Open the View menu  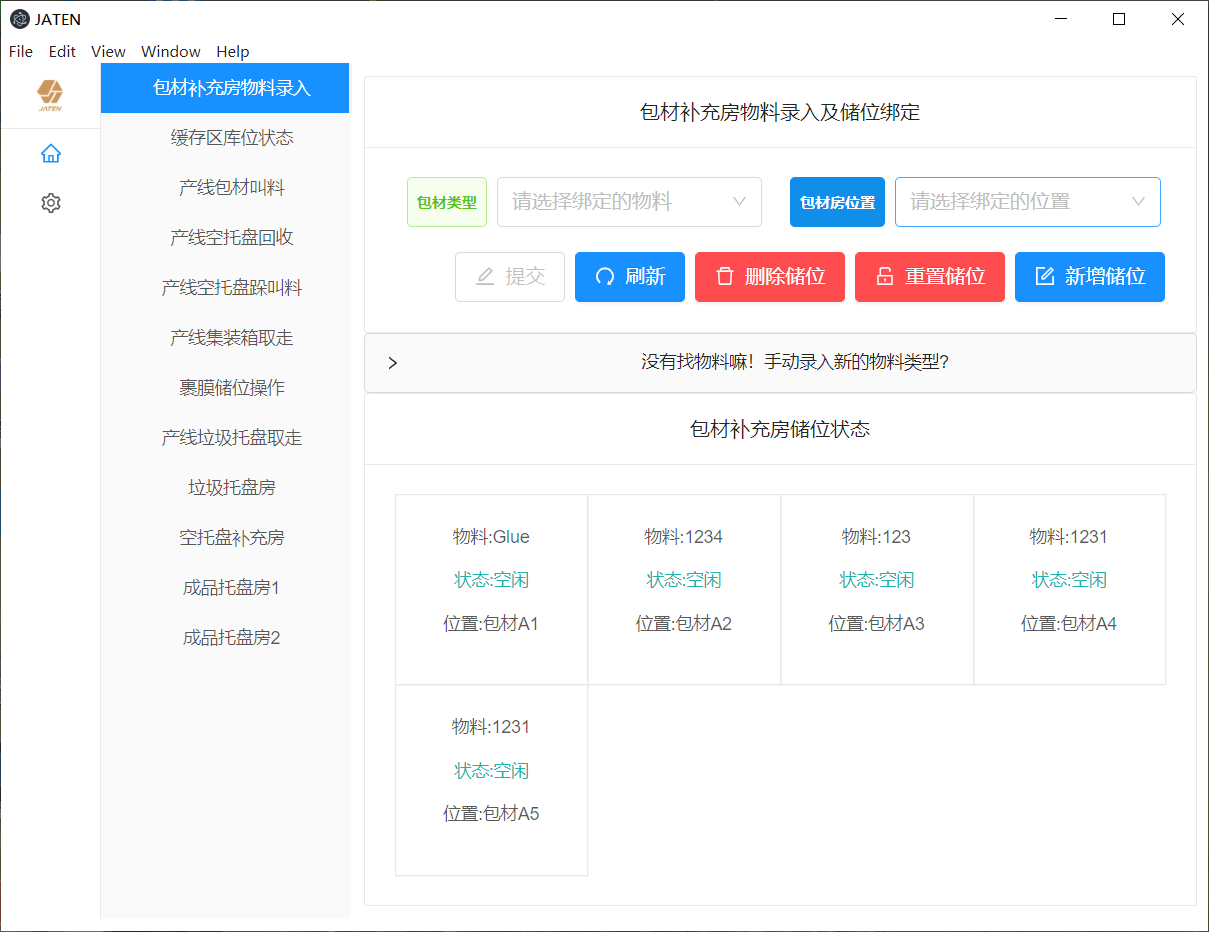coord(108,51)
